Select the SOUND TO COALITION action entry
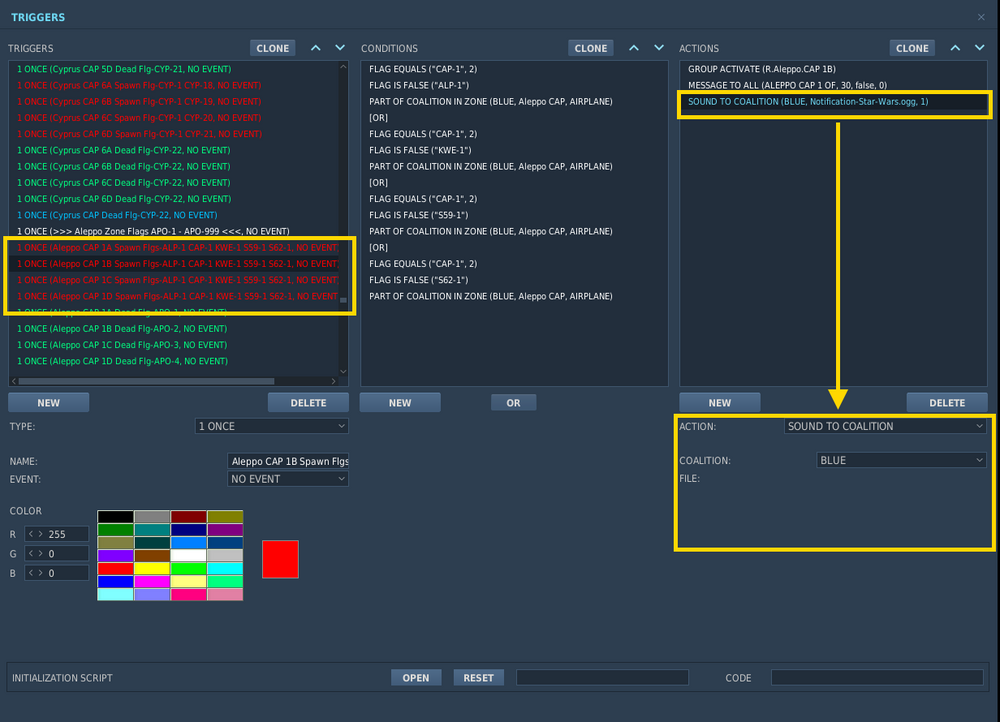The image size is (1000, 722). point(808,102)
